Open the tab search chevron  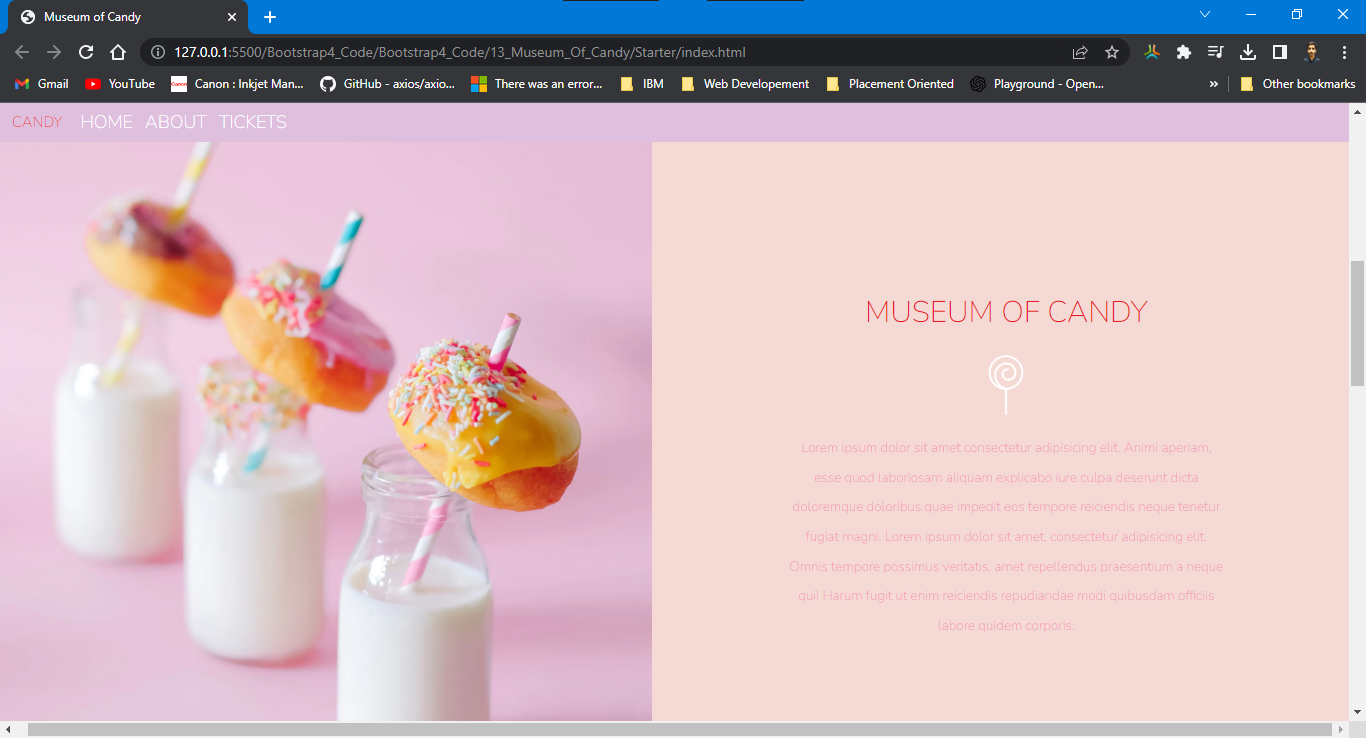coord(1205,15)
